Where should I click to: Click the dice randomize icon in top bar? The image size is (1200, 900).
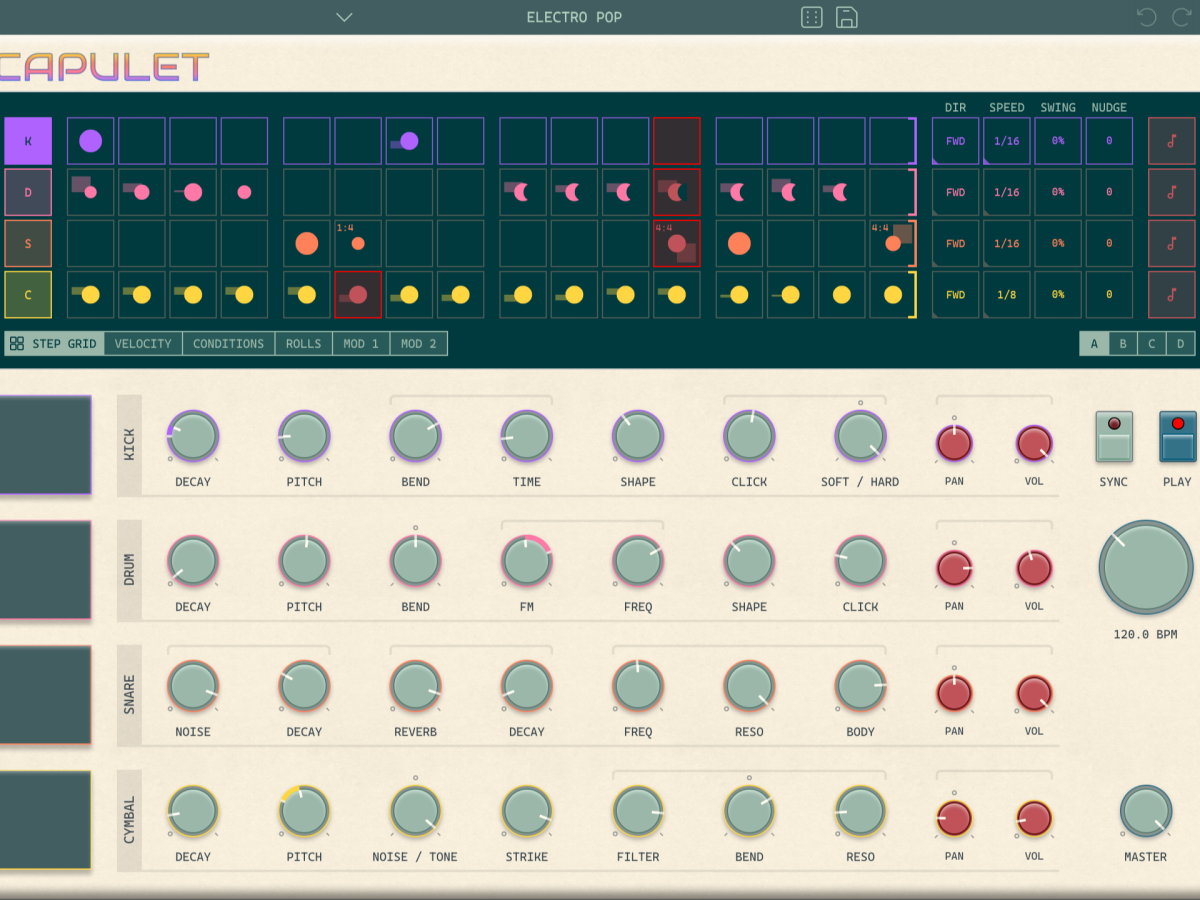tap(812, 17)
